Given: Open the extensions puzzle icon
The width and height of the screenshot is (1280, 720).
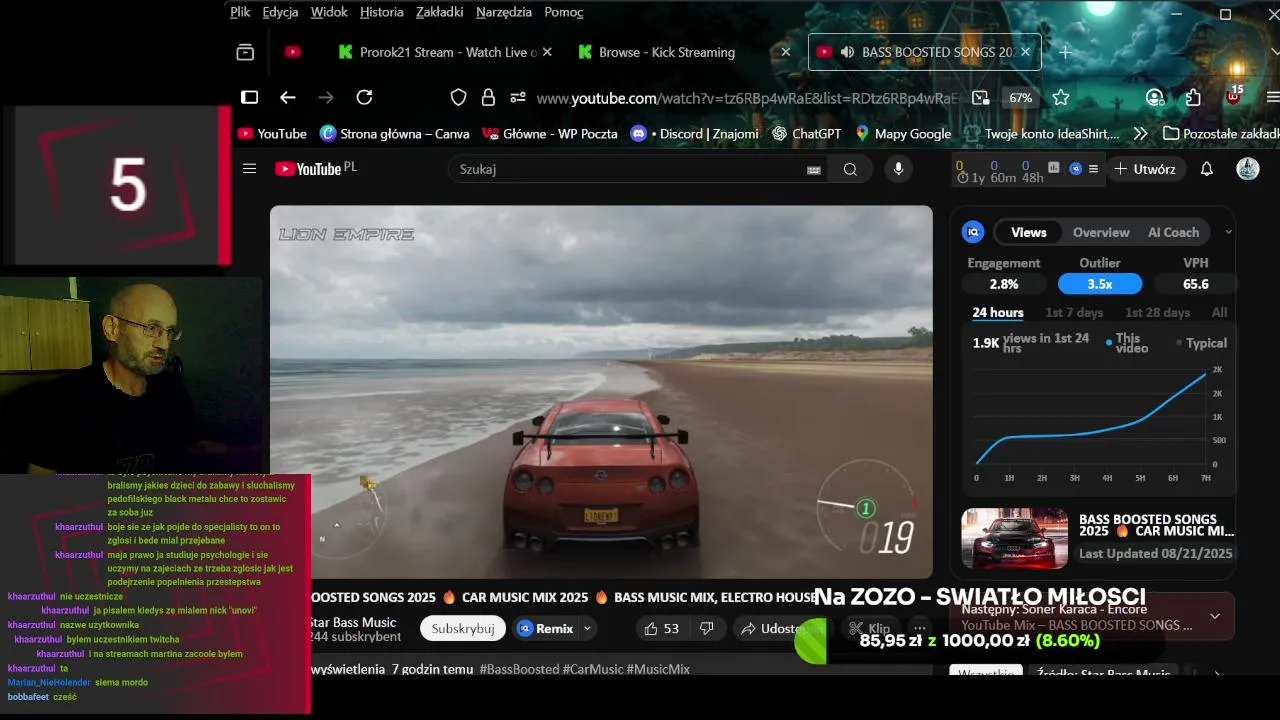Looking at the screenshot, I should click(x=1193, y=97).
